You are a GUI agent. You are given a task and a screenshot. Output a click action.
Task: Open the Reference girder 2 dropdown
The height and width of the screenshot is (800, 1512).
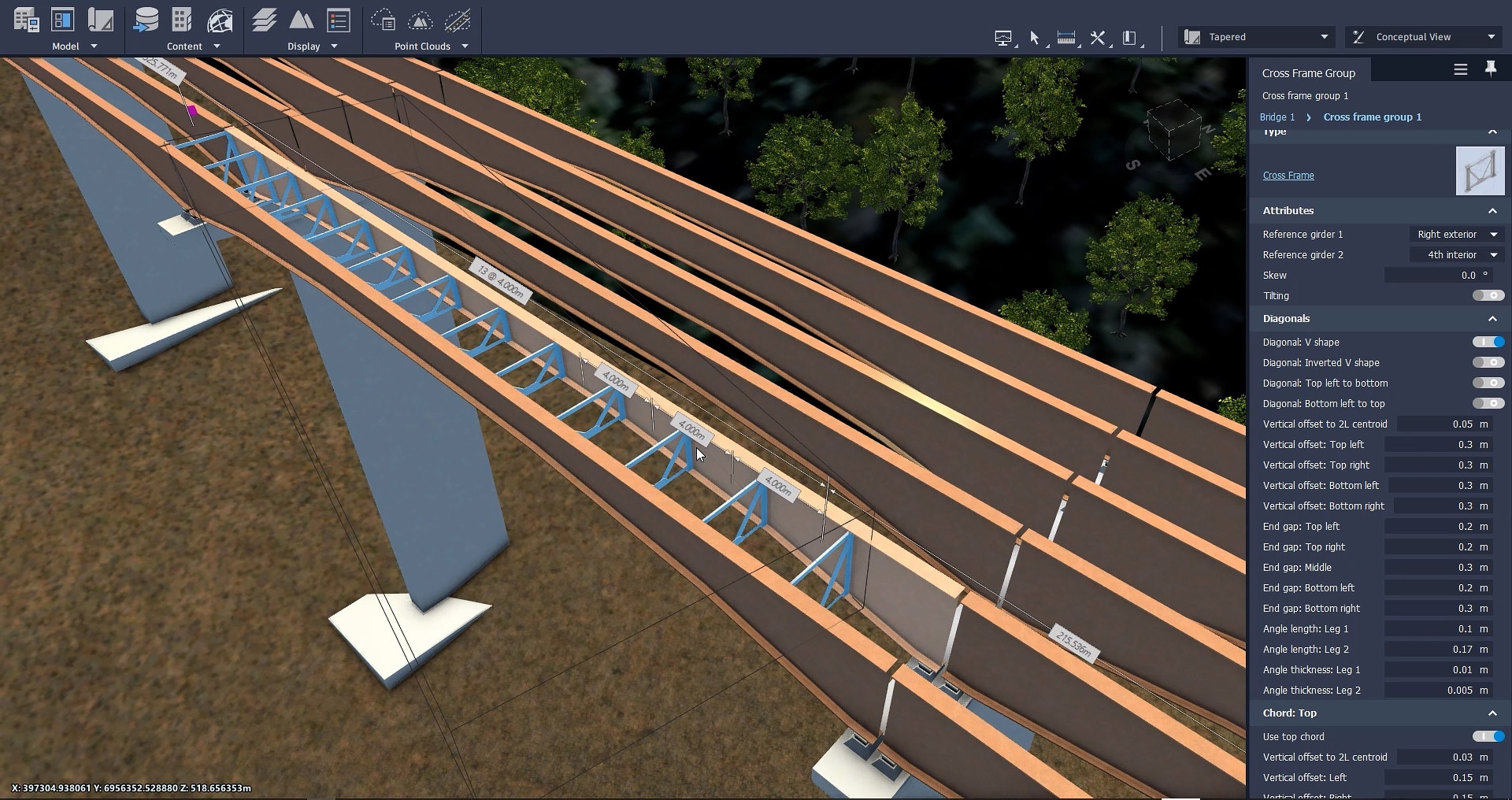[1457, 254]
